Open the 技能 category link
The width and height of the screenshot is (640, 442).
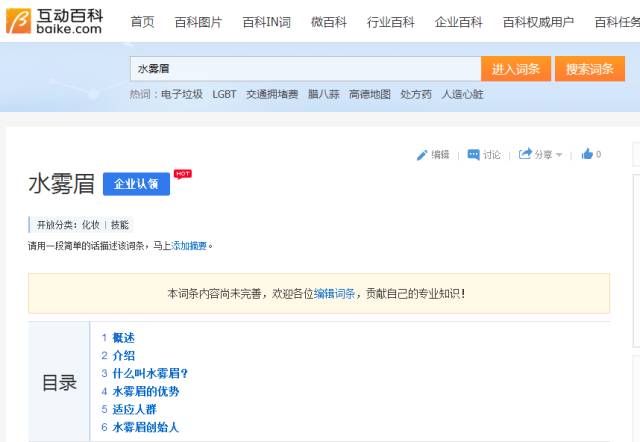[120, 225]
